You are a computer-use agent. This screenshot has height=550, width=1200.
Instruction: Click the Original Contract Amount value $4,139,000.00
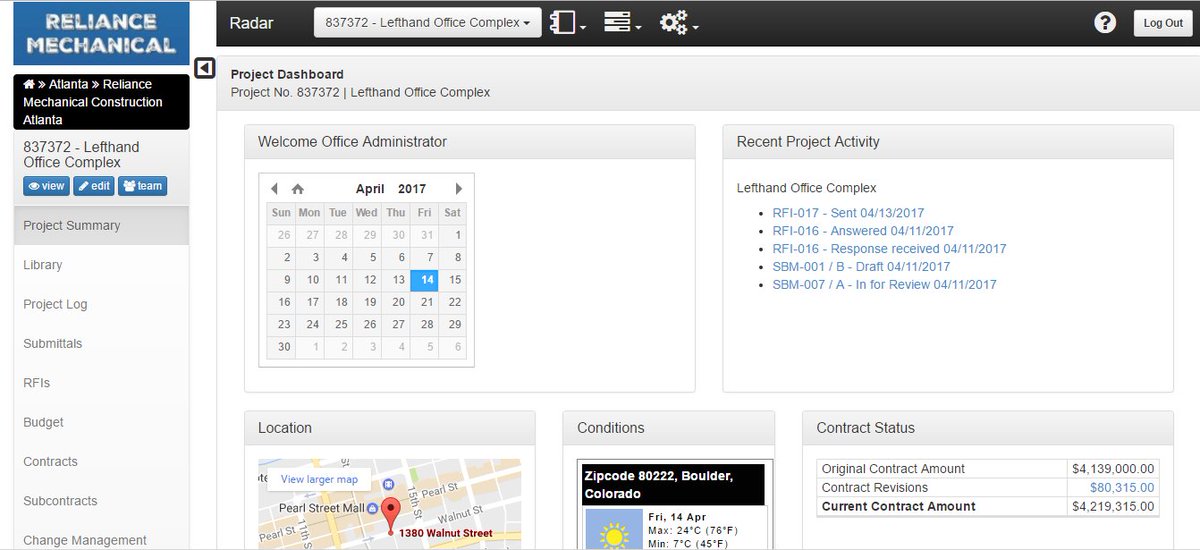[x=1113, y=469]
